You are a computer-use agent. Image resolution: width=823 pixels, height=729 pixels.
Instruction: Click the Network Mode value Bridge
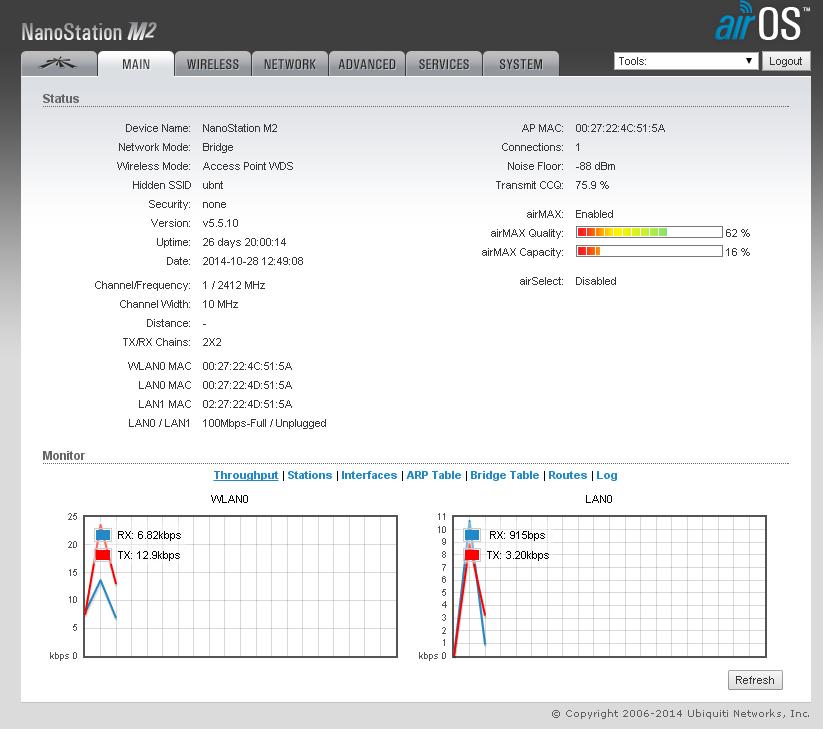(x=218, y=147)
